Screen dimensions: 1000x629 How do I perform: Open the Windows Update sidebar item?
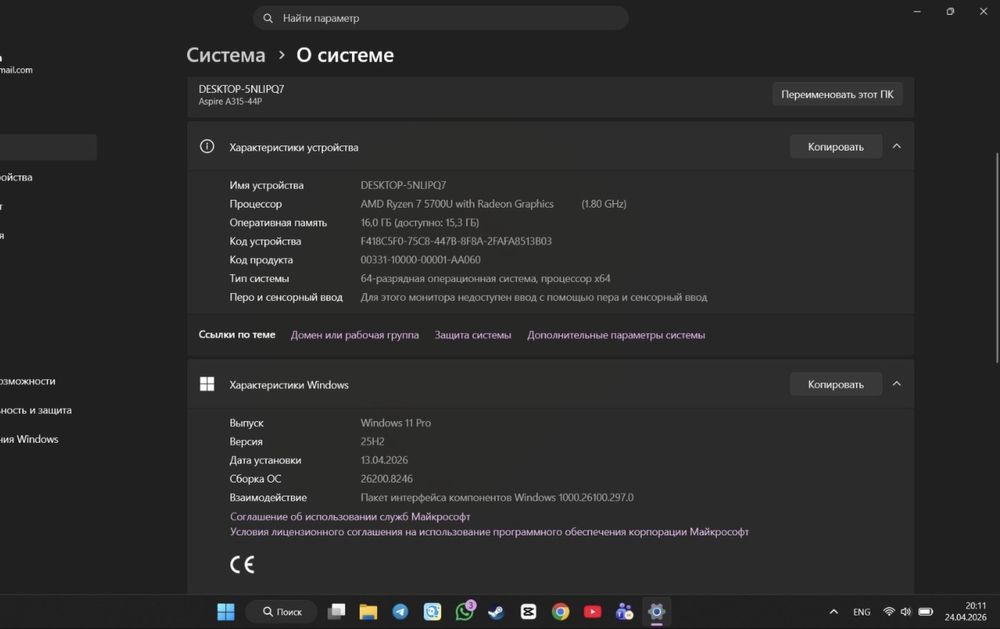[x=29, y=439]
